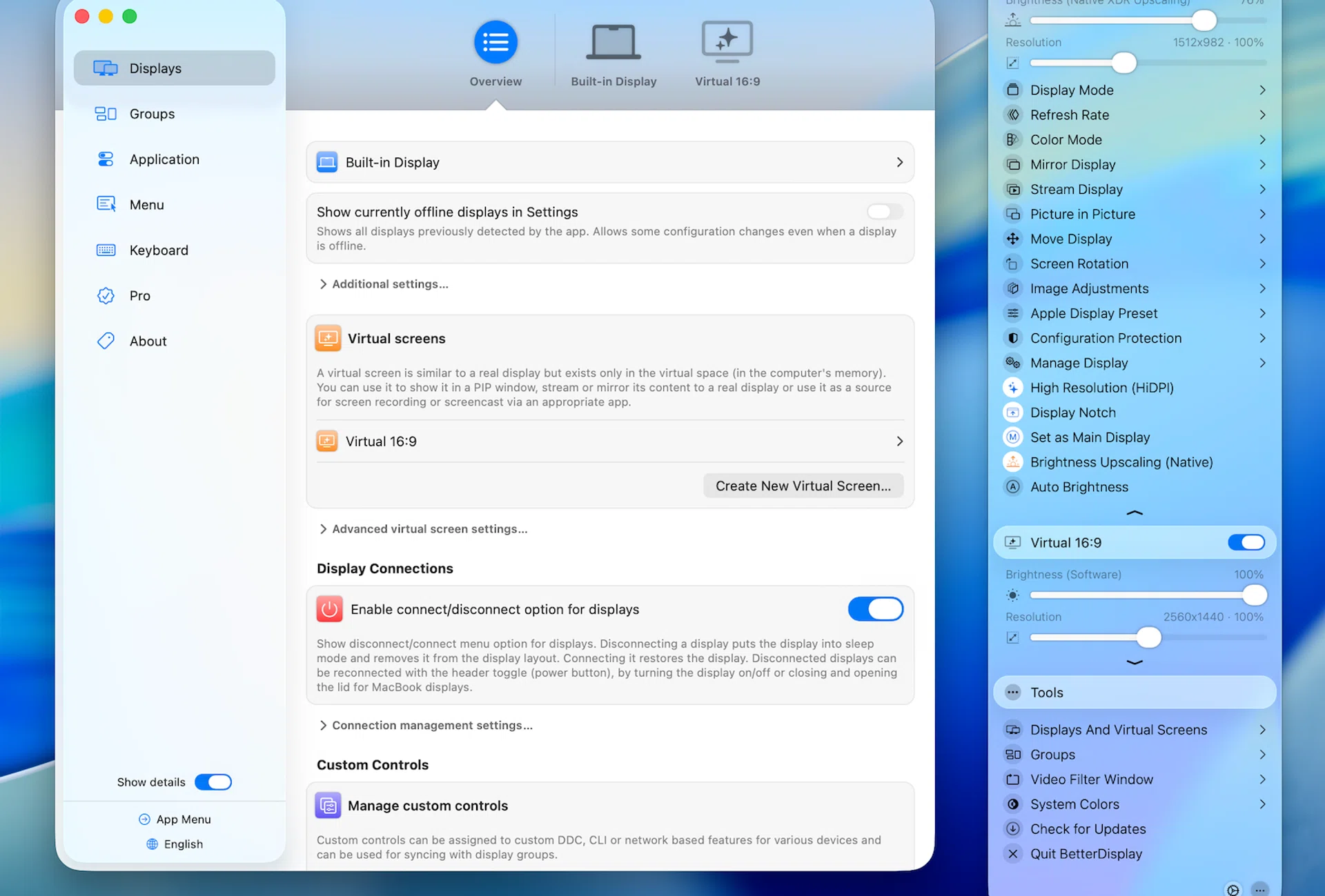1325x896 pixels.
Task: Click the Tools ellipsis icon
Action: (1012, 693)
